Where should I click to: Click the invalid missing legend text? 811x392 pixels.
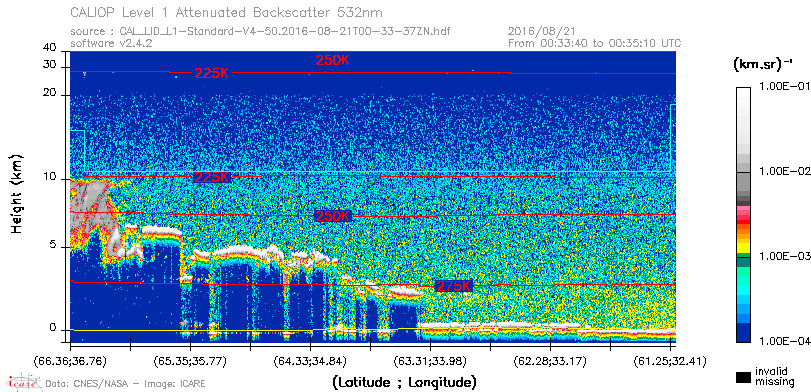pos(774,377)
